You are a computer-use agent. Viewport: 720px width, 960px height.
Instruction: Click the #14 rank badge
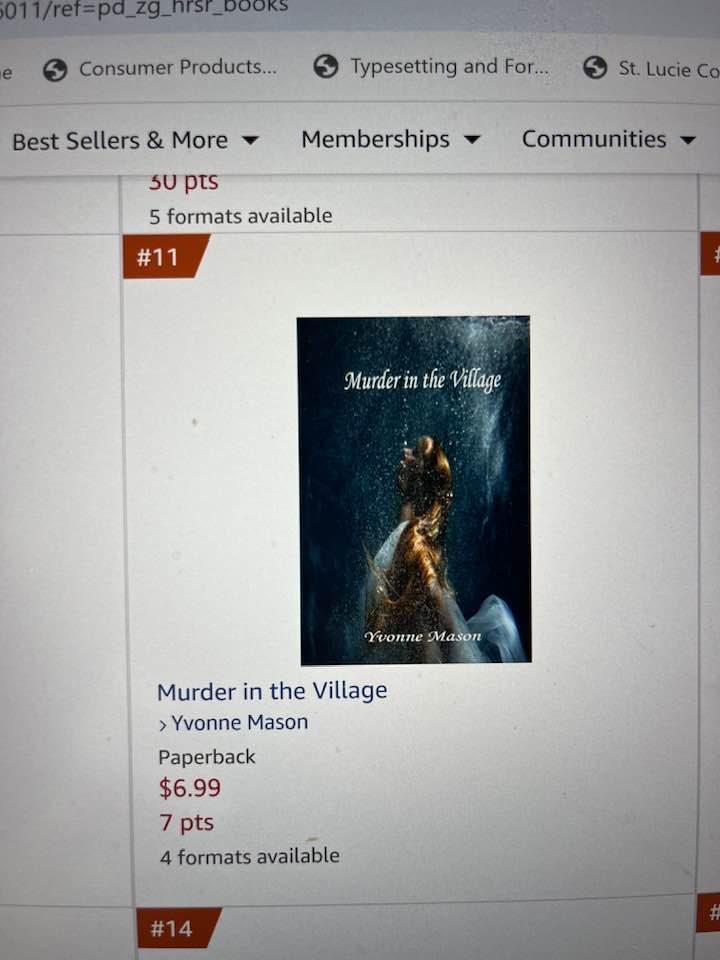[x=178, y=928]
